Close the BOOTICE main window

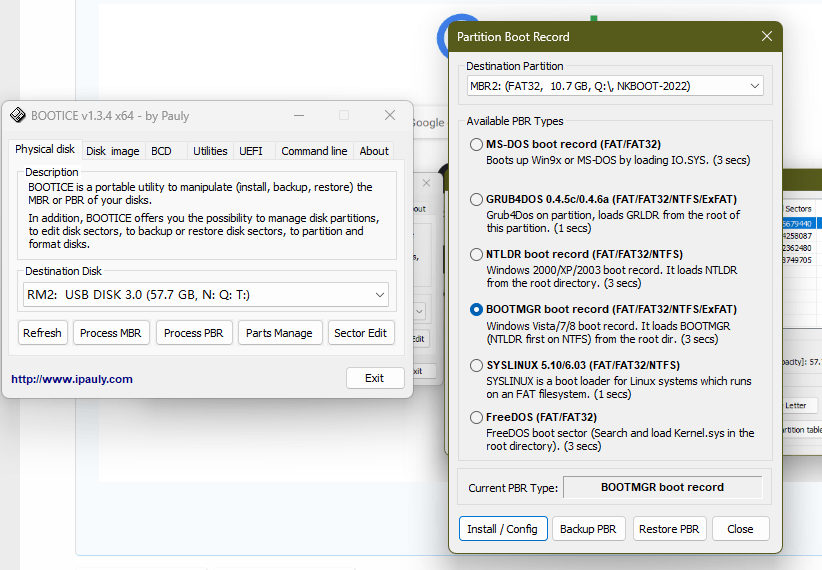390,116
